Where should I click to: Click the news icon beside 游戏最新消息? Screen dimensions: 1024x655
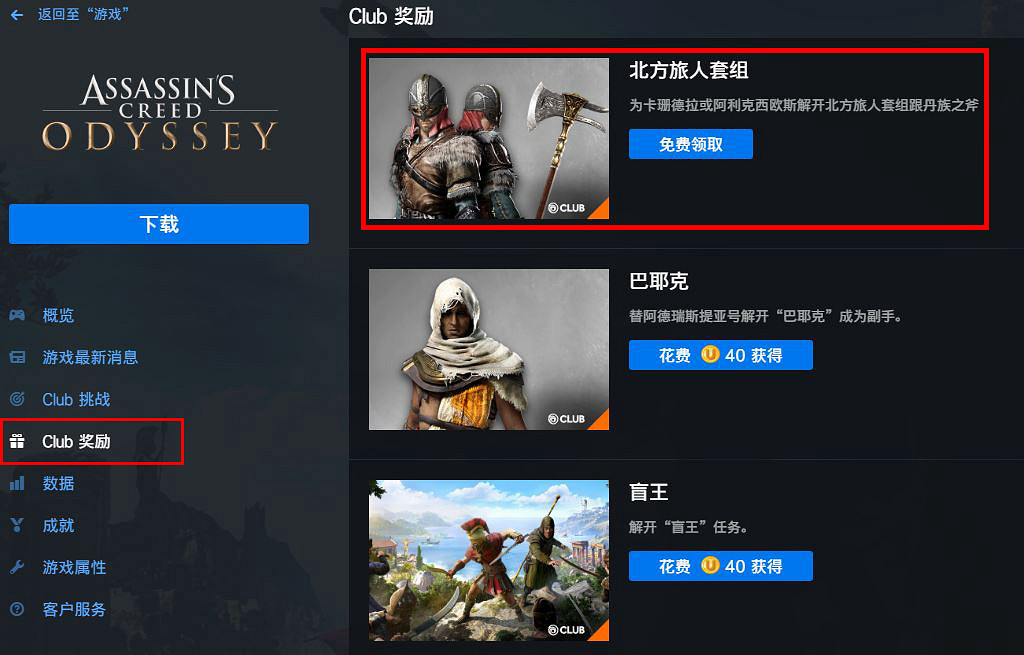point(17,357)
